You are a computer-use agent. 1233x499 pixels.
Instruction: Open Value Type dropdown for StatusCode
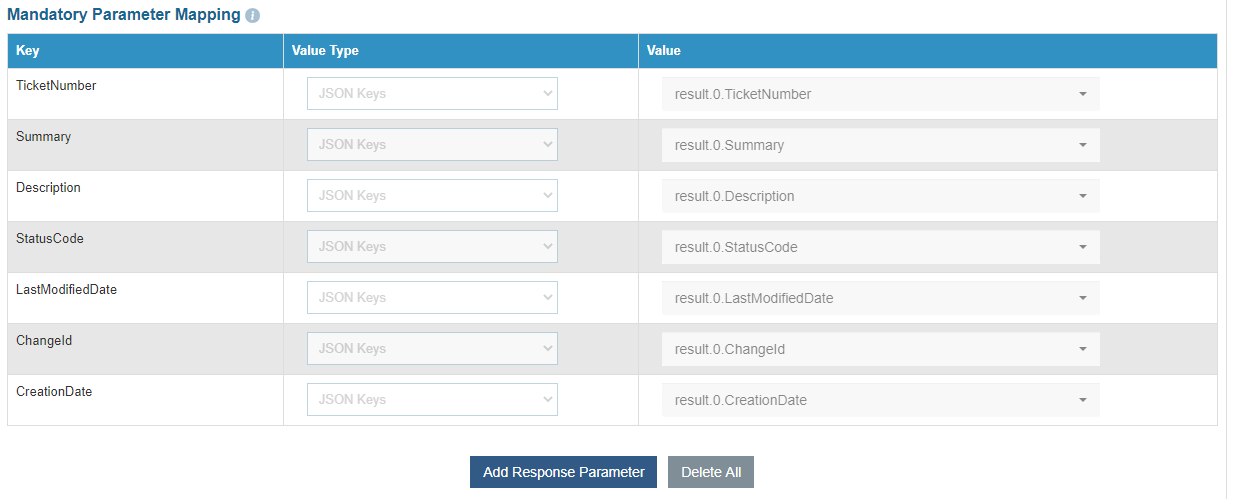(x=432, y=247)
